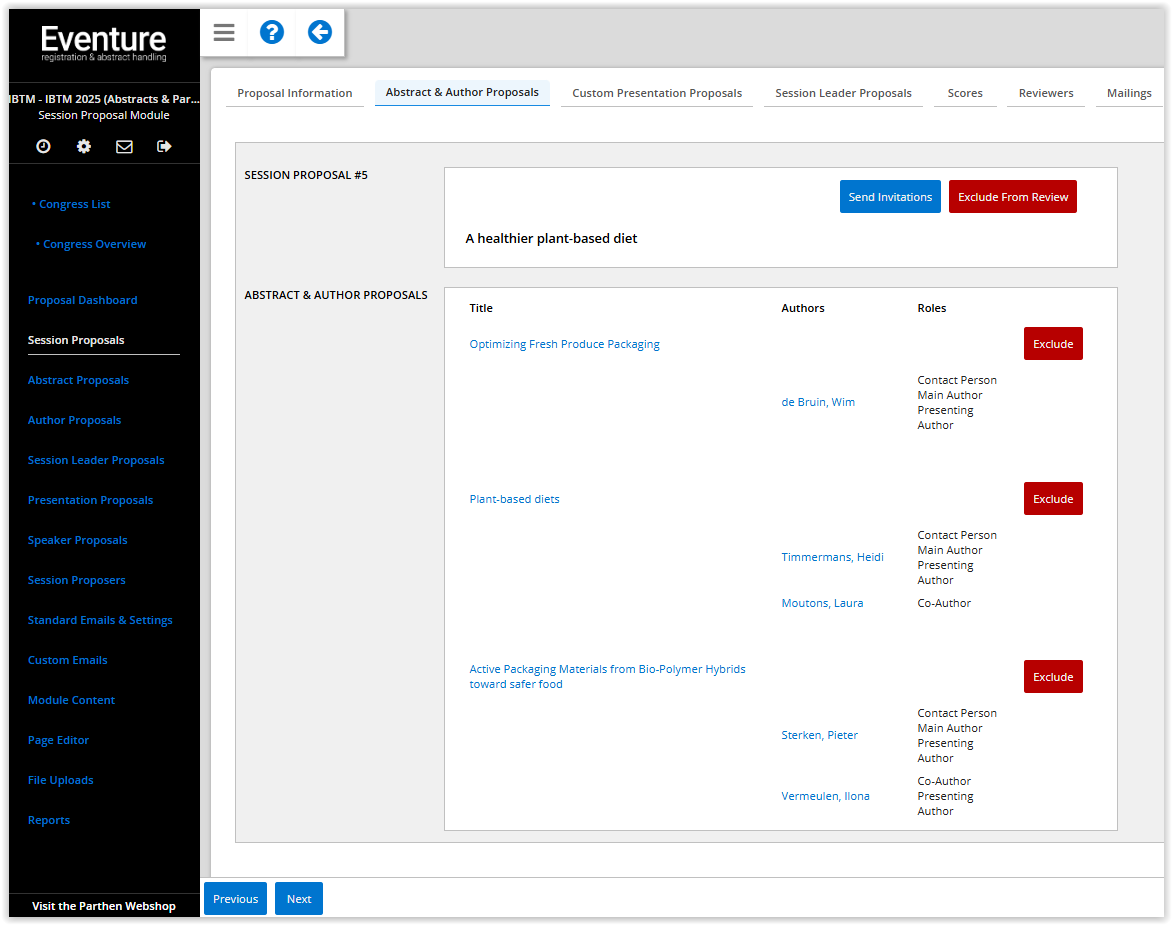Screen dimensions: 1172x925
Task: Click the blue question mark help icon
Action: 271,33
